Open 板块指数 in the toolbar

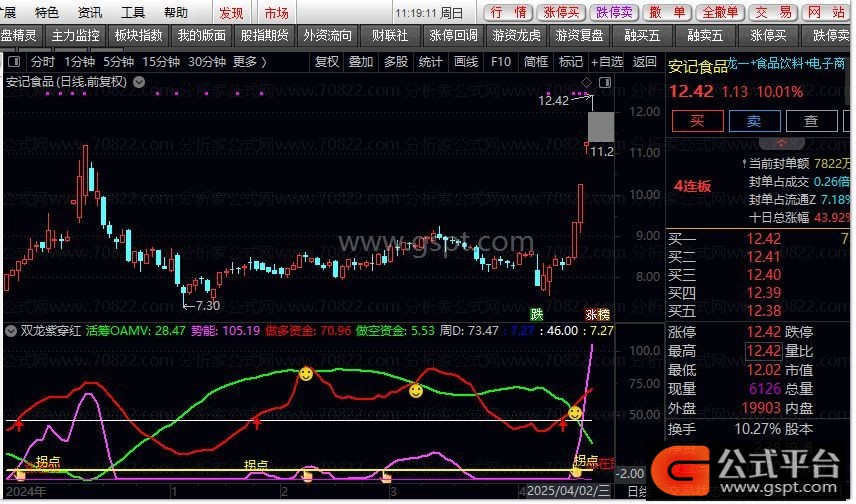click(x=139, y=35)
